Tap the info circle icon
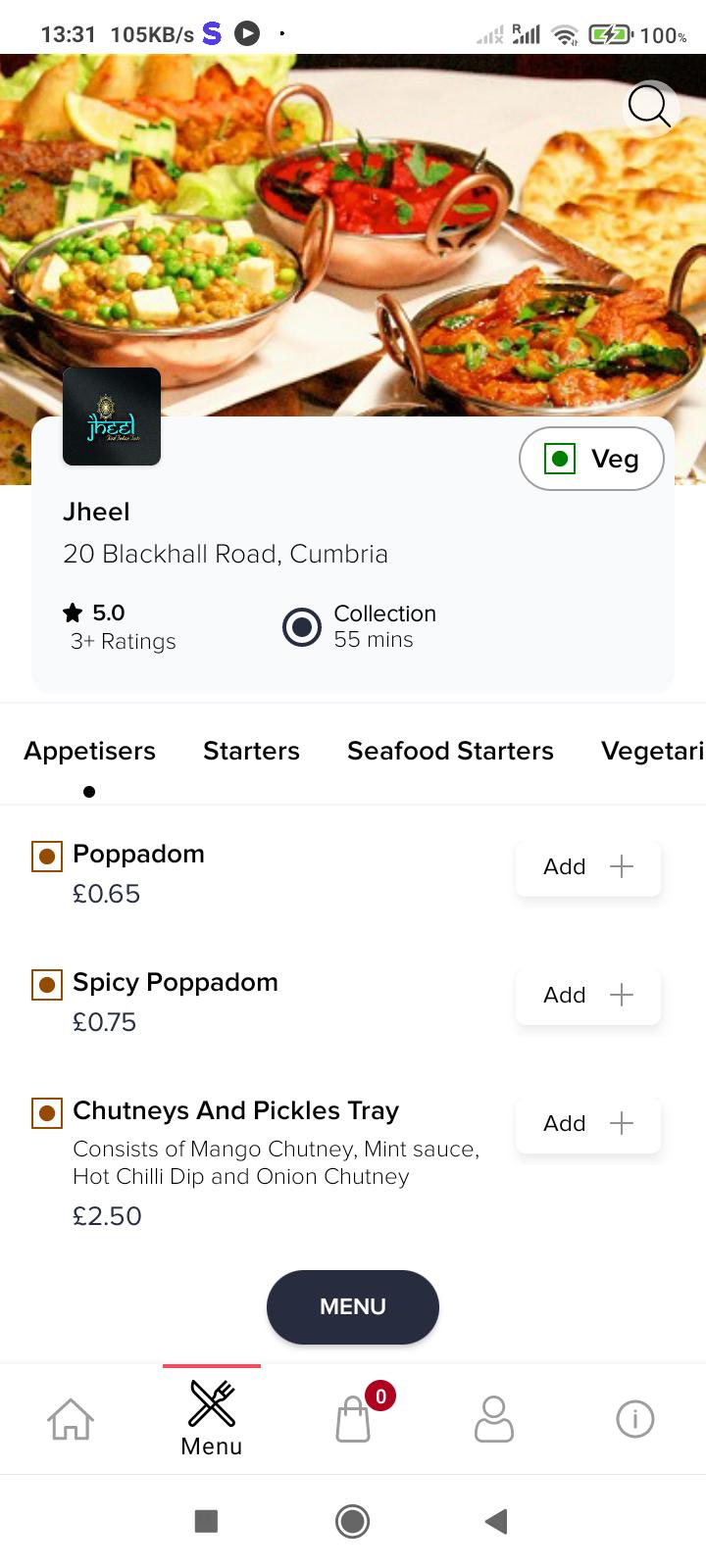The image size is (706, 1568). coord(635,1419)
